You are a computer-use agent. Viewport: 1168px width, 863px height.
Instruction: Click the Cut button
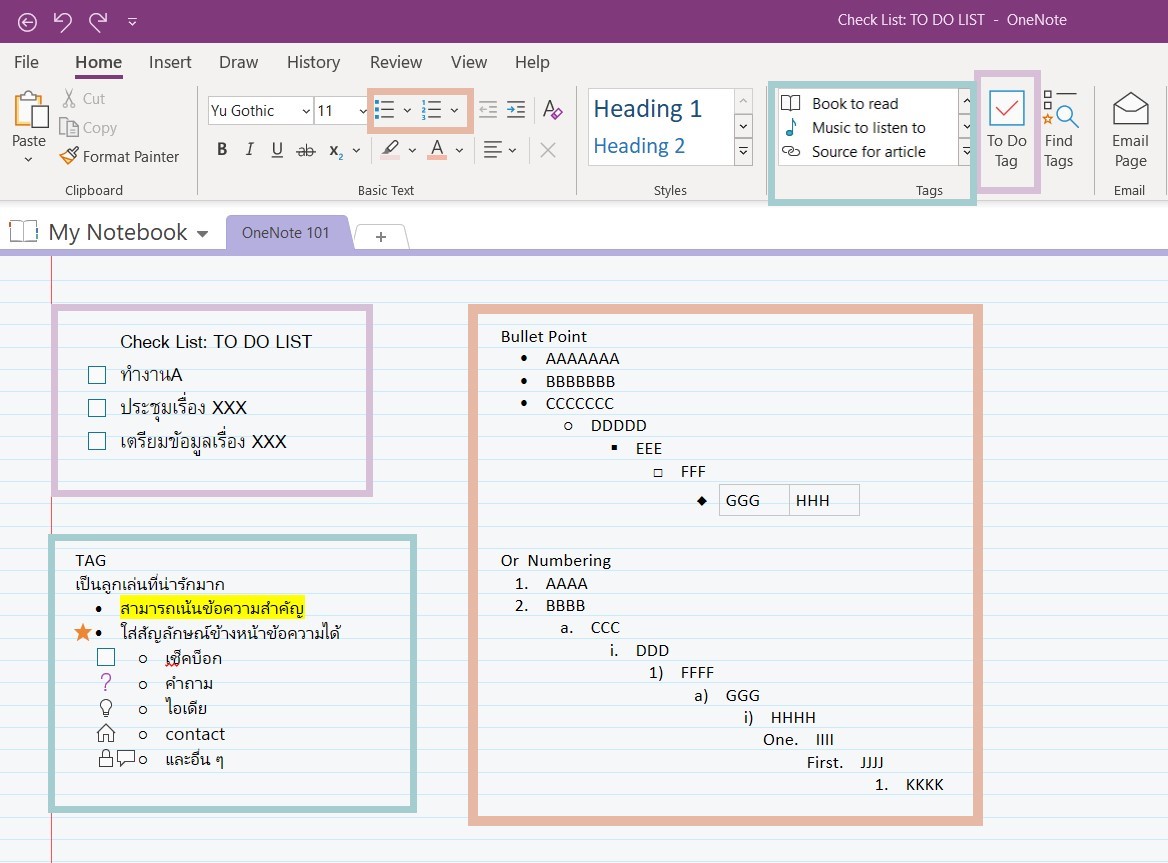coord(84,98)
